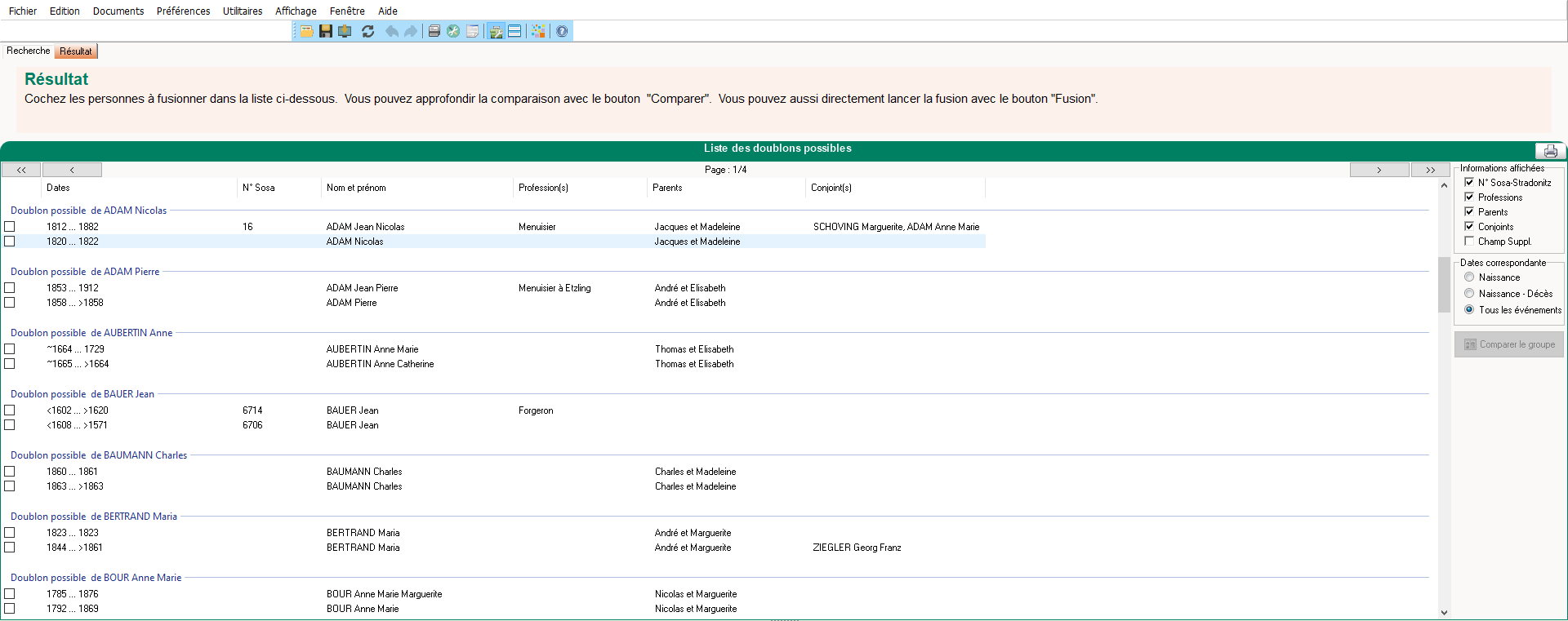Click the vertical scrollbar thumb
The height and width of the screenshot is (621, 1568).
pos(1444,285)
